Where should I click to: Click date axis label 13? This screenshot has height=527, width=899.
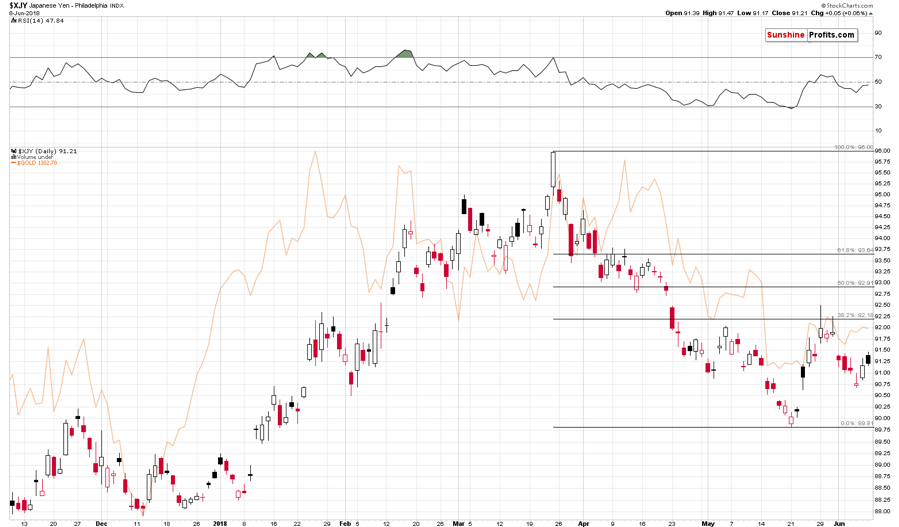click(24, 524)
